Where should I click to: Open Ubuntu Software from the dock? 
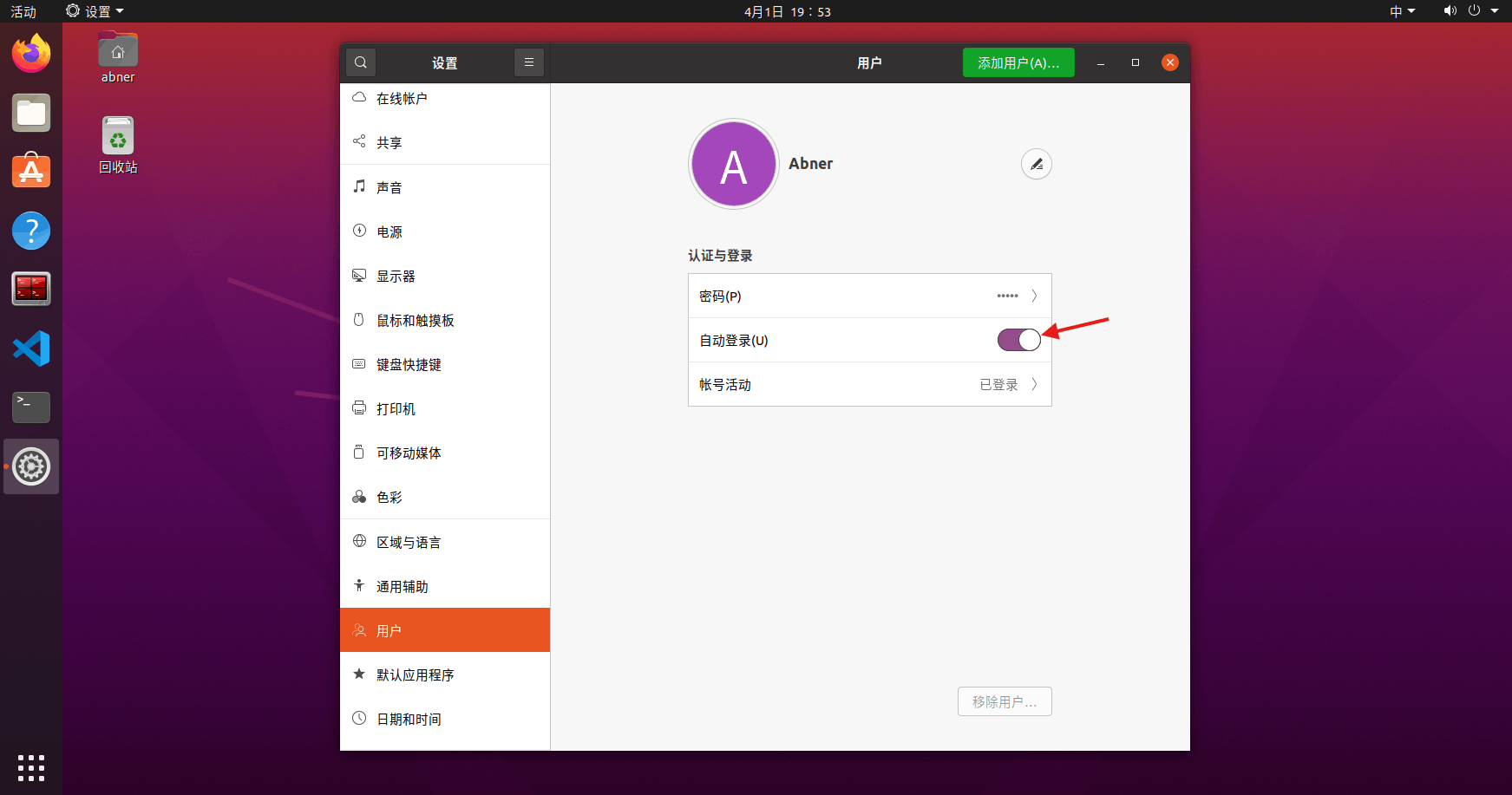coord(31,172)
